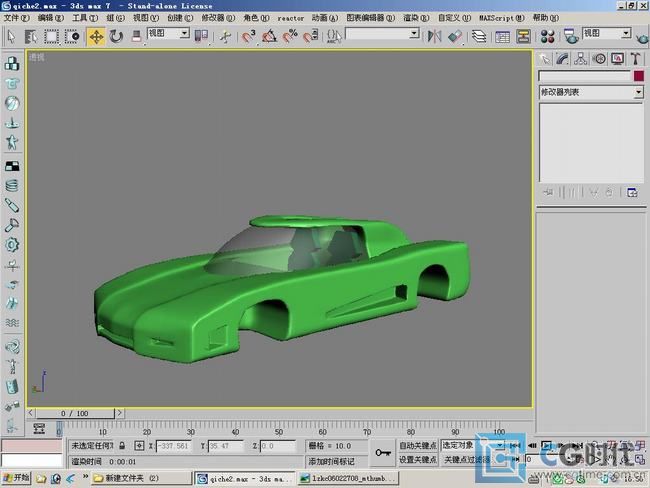Image resolution: width=650 pixels, height=488 pixels.
Task: Switch to the Motion command panel tab
Action: point(599,59)
